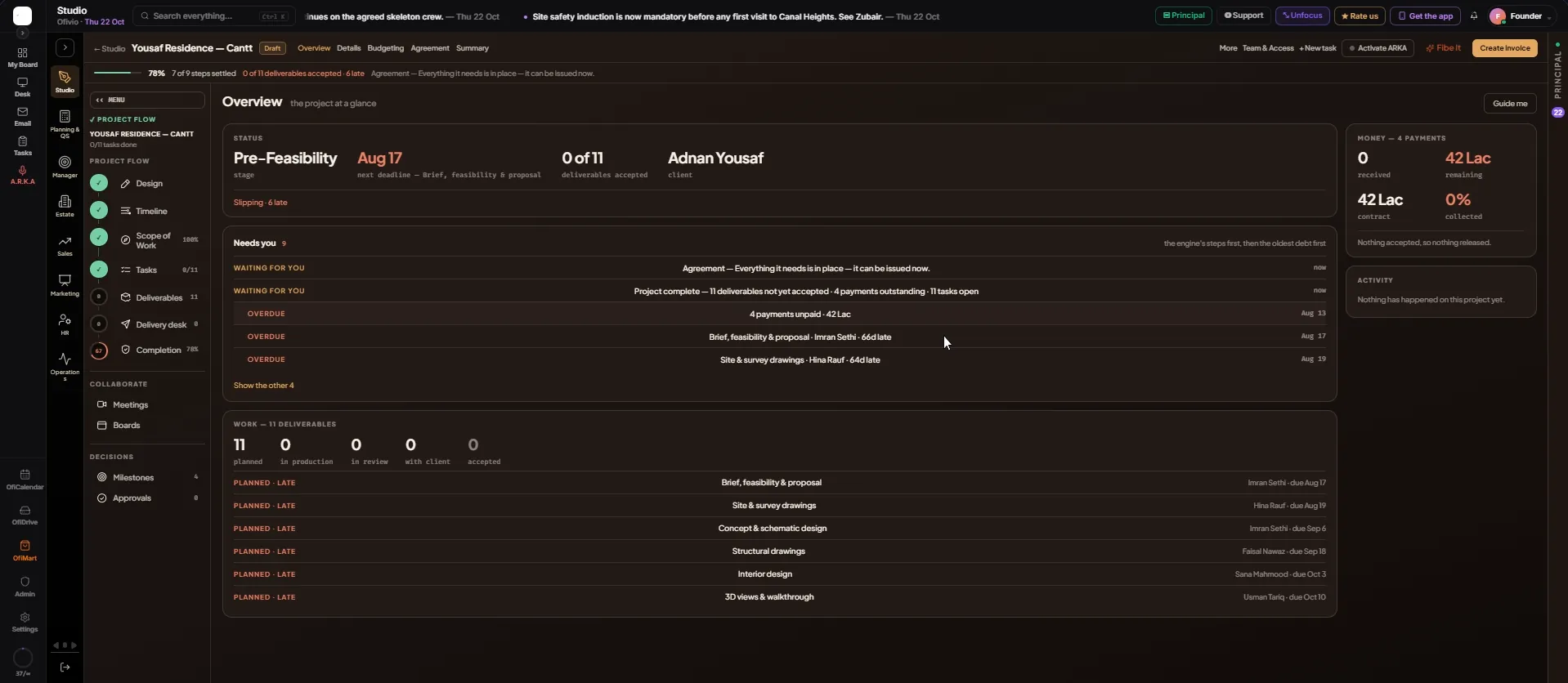Click the Search everything field
Viewport: 1568px width, 683px height.
point(214,16)
